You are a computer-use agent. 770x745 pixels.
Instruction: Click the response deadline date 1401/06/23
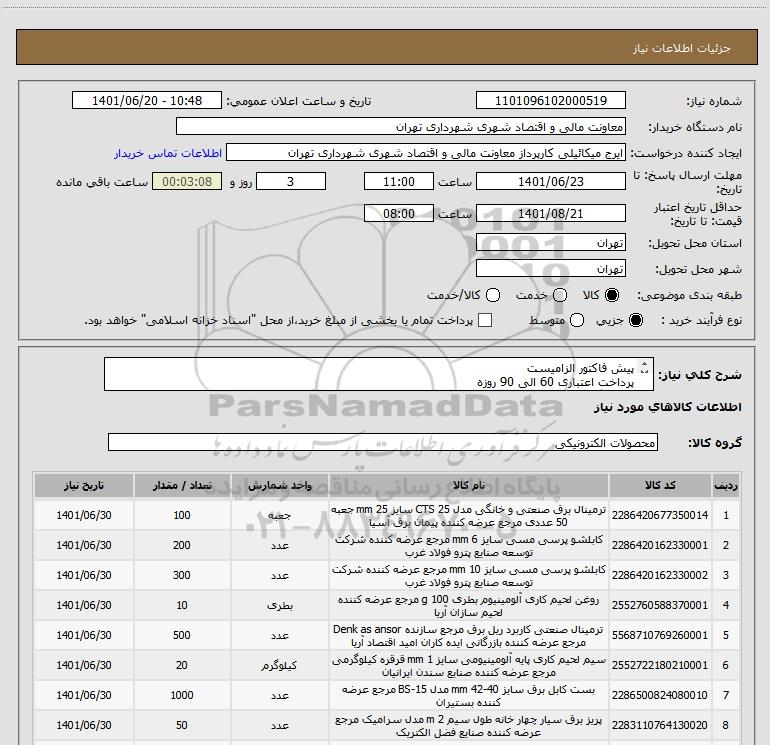pyautogui.click(x=550, y=181)
